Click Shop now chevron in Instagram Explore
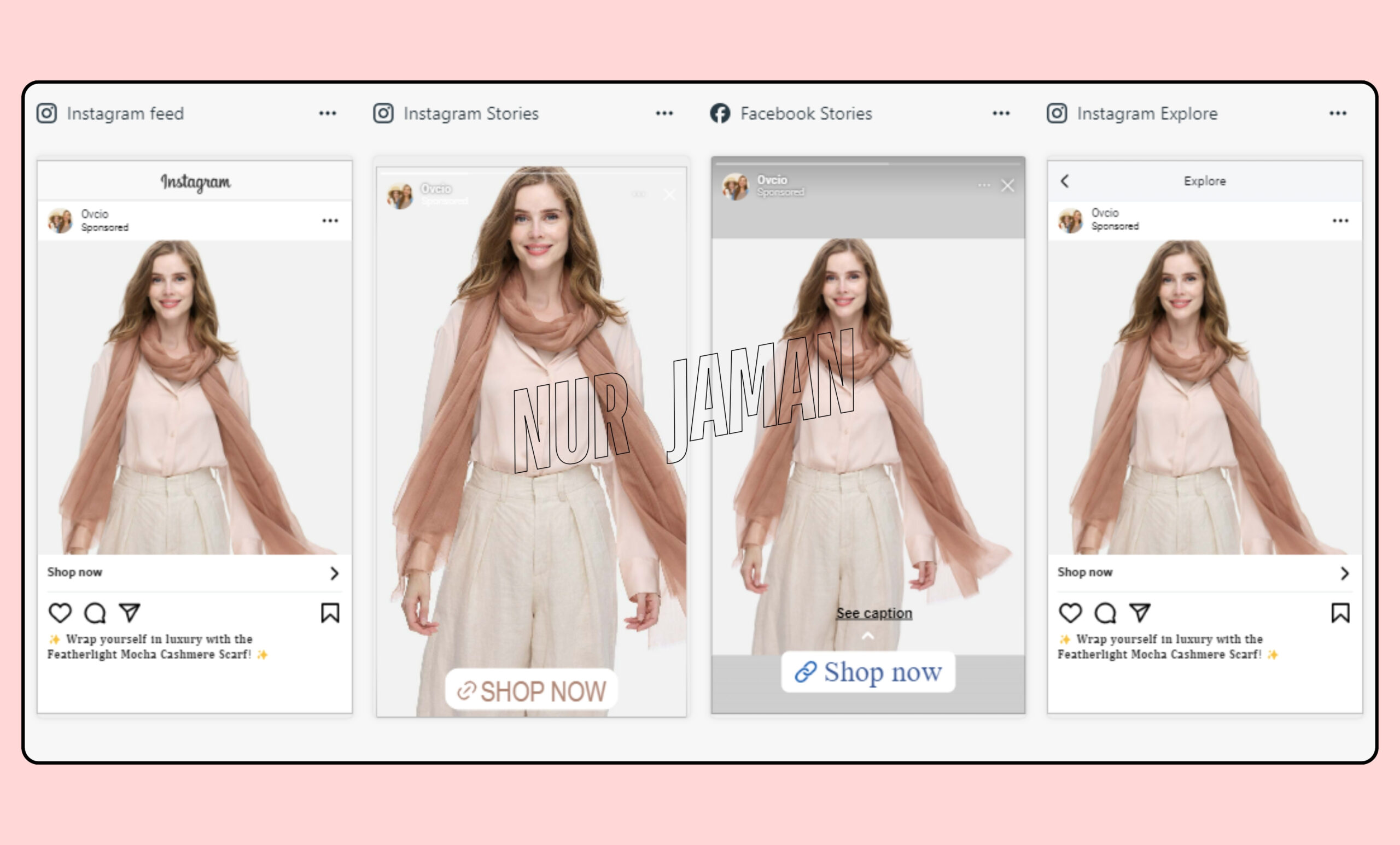The width and height of the screenshot is (1400, 845). [1345, 573]
